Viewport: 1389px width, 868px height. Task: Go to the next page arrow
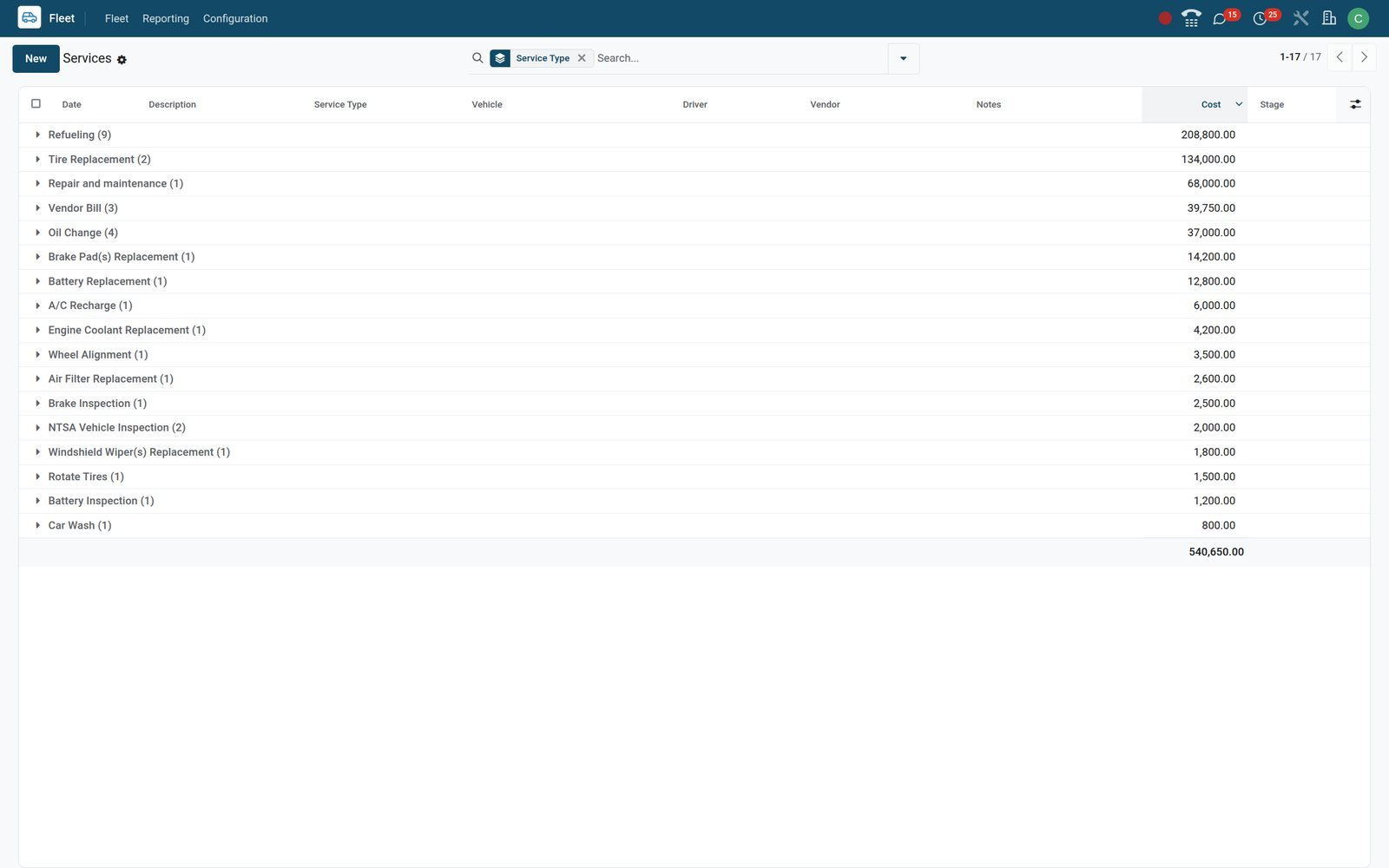1364,57
